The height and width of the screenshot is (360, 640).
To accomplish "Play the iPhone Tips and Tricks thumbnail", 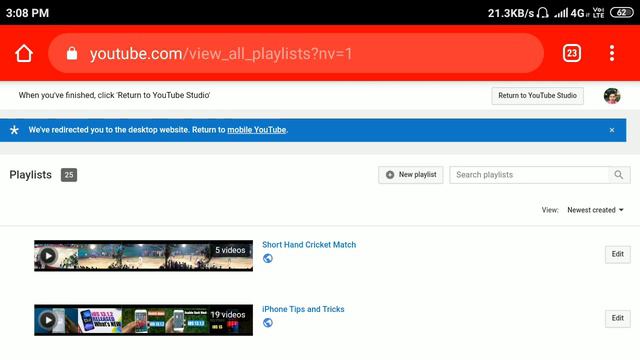I will point(143,320).
